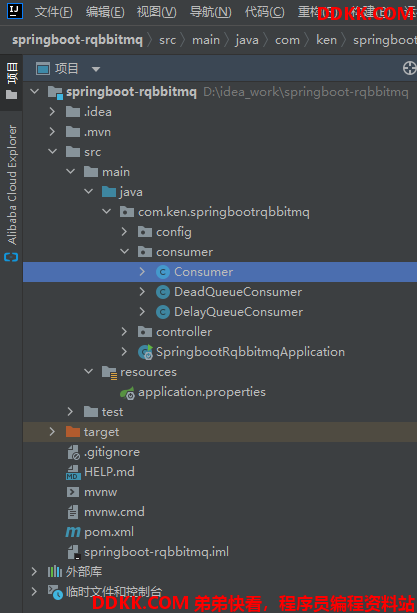Select the SpringbootRqbbitmqApplication class

click(x=220, y=352)
